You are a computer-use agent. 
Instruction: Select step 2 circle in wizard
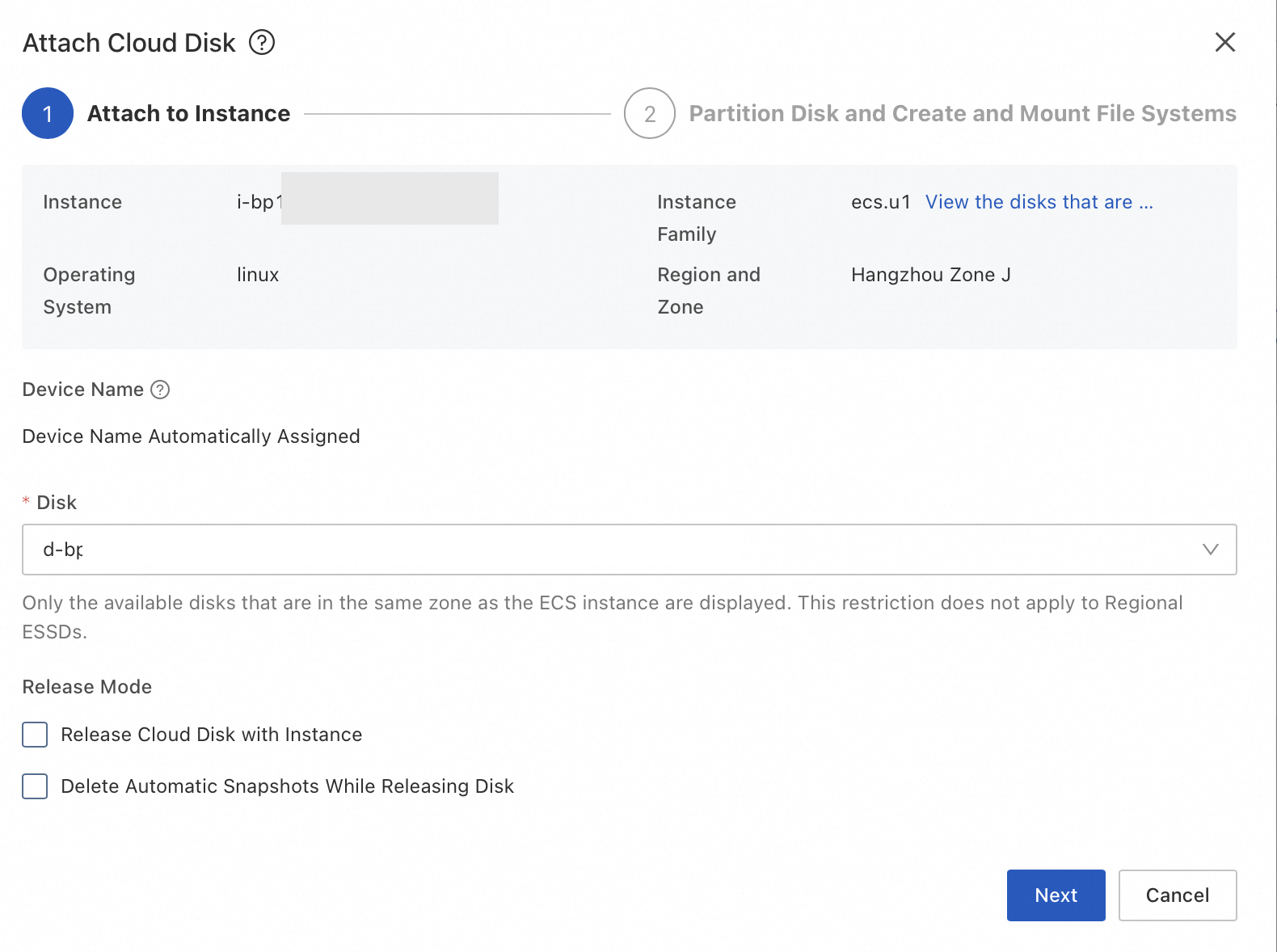[650, 113]
